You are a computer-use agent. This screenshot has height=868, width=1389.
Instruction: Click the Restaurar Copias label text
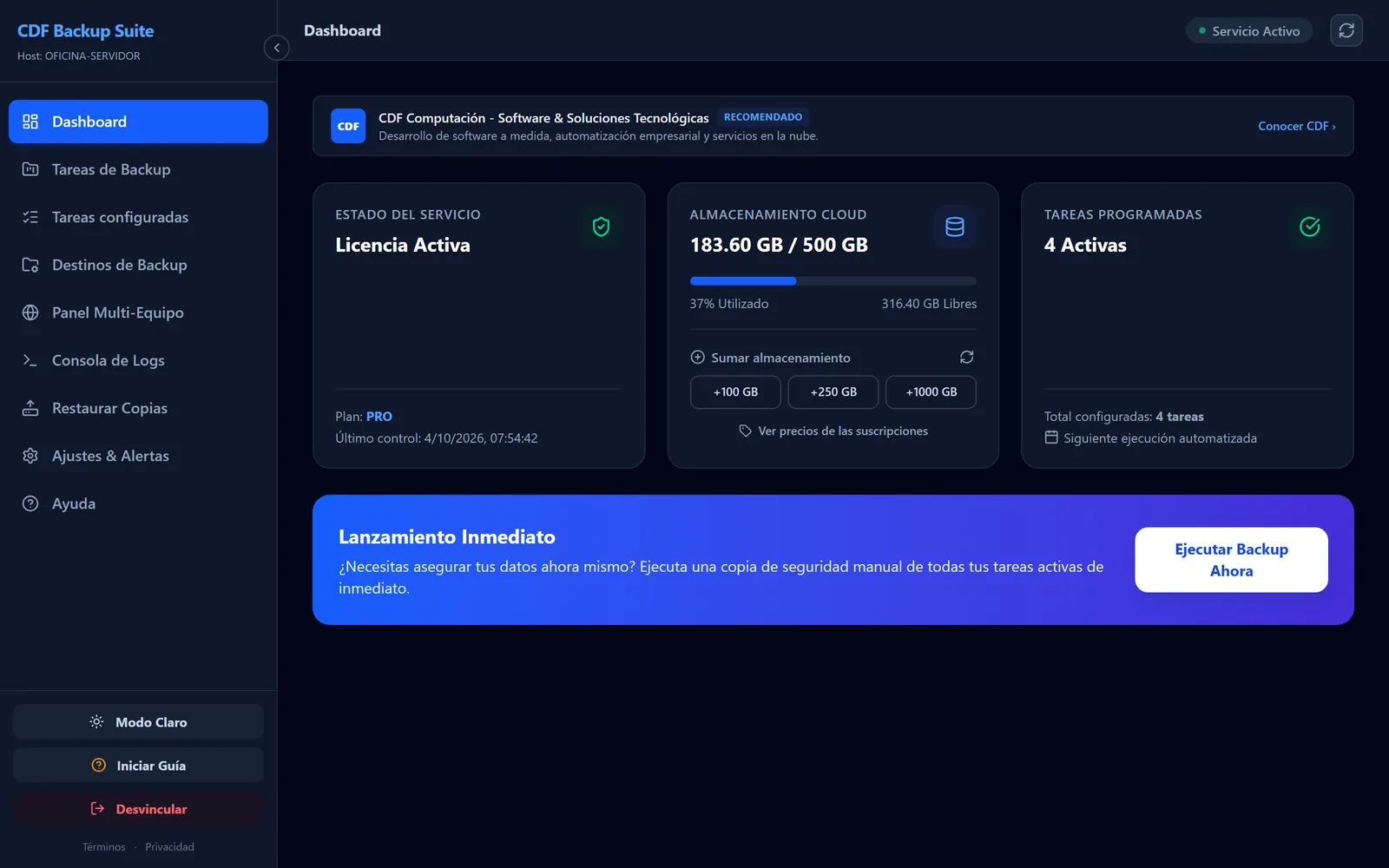(x=109, y=408)
